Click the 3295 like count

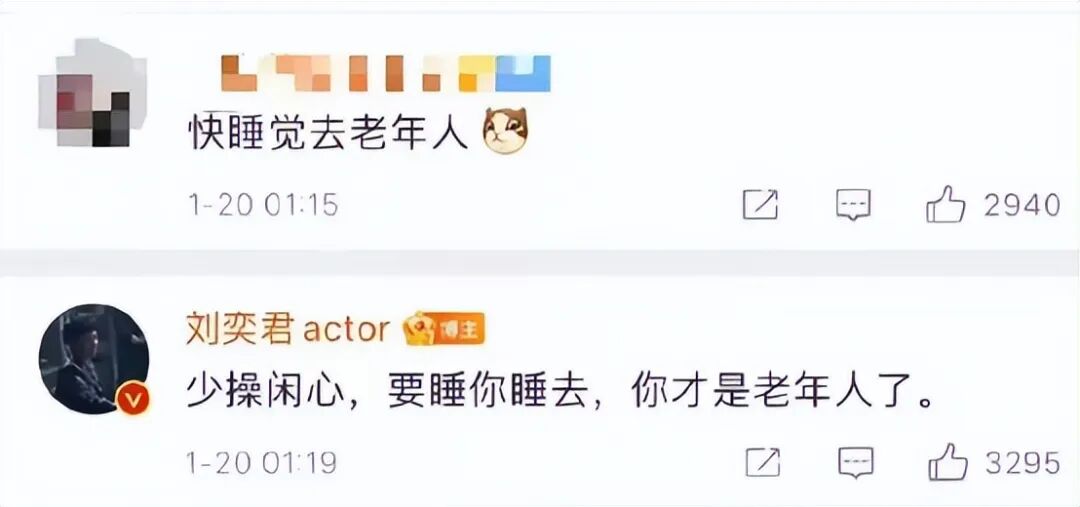[1024, 463]
